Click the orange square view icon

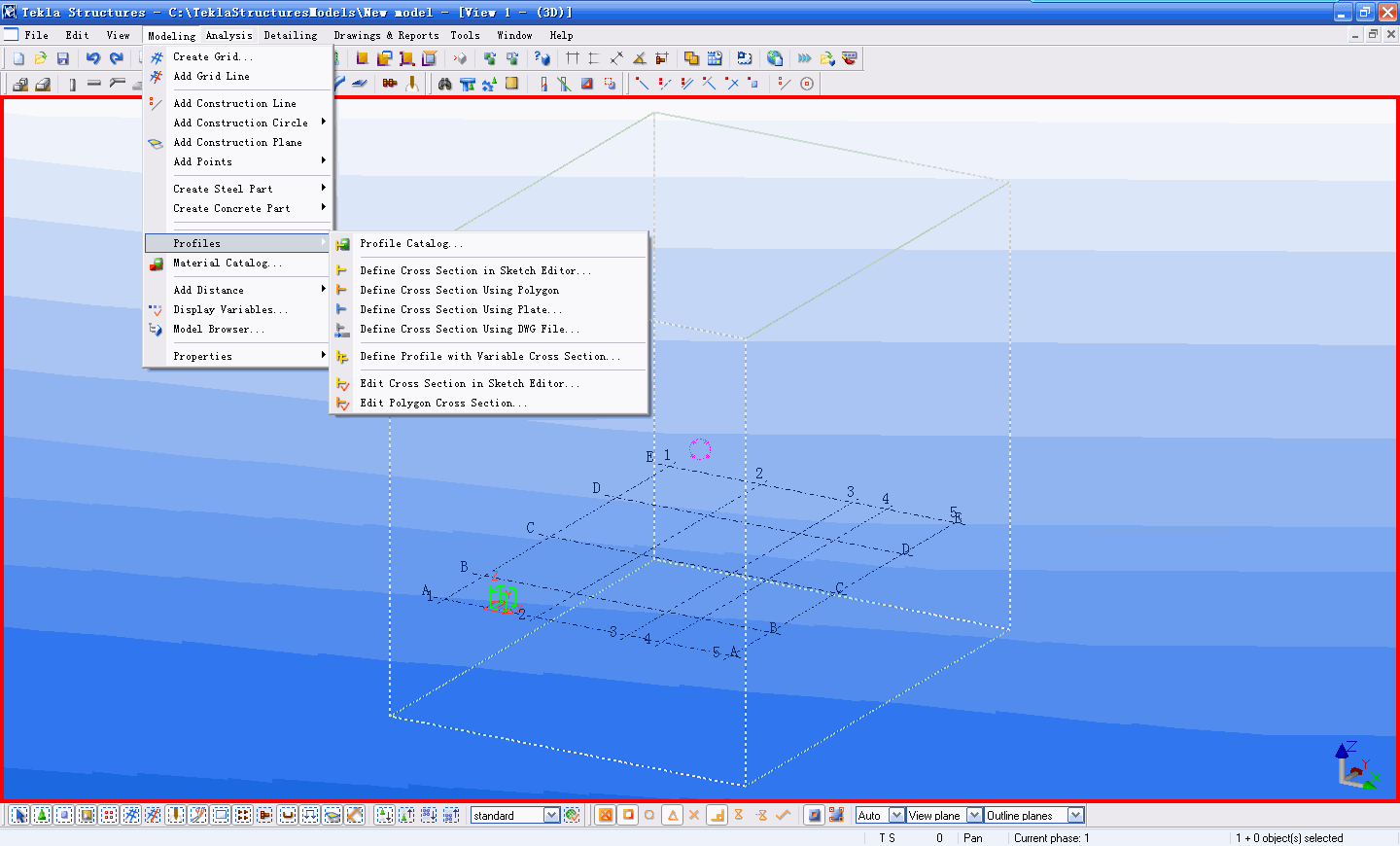[x=362, y=58]
